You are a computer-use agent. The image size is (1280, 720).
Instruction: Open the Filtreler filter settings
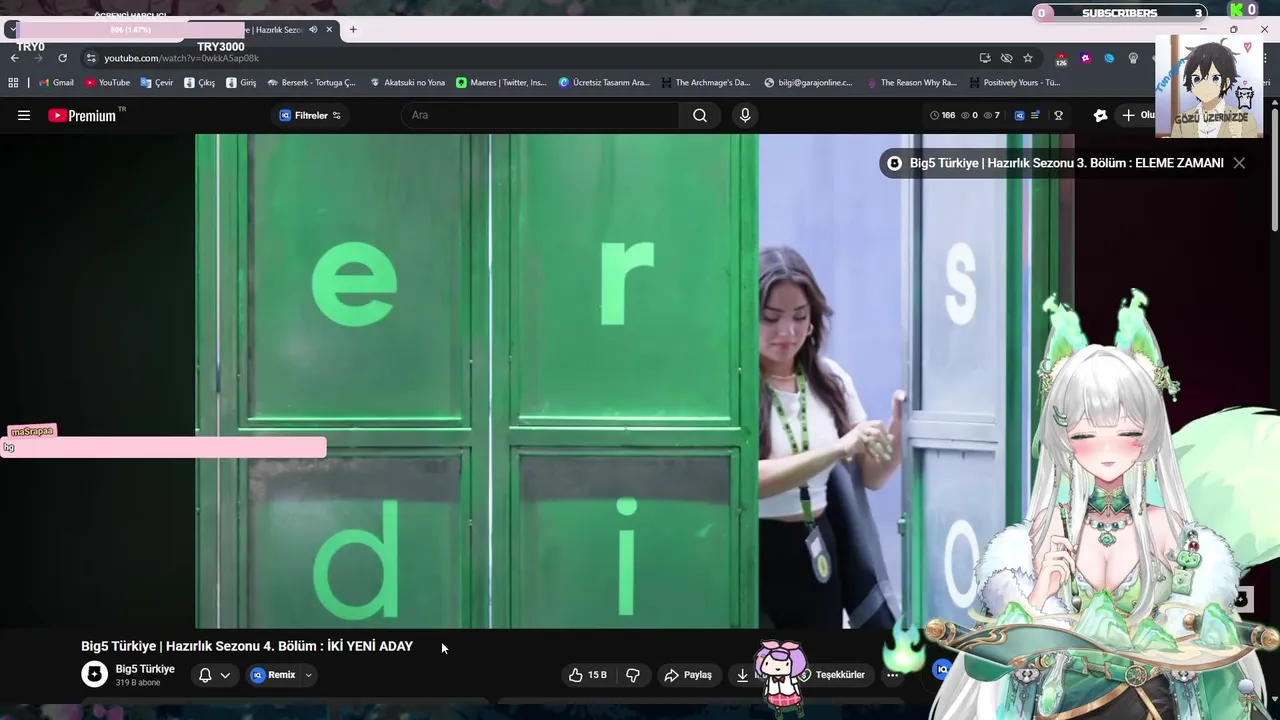[310, 115]
